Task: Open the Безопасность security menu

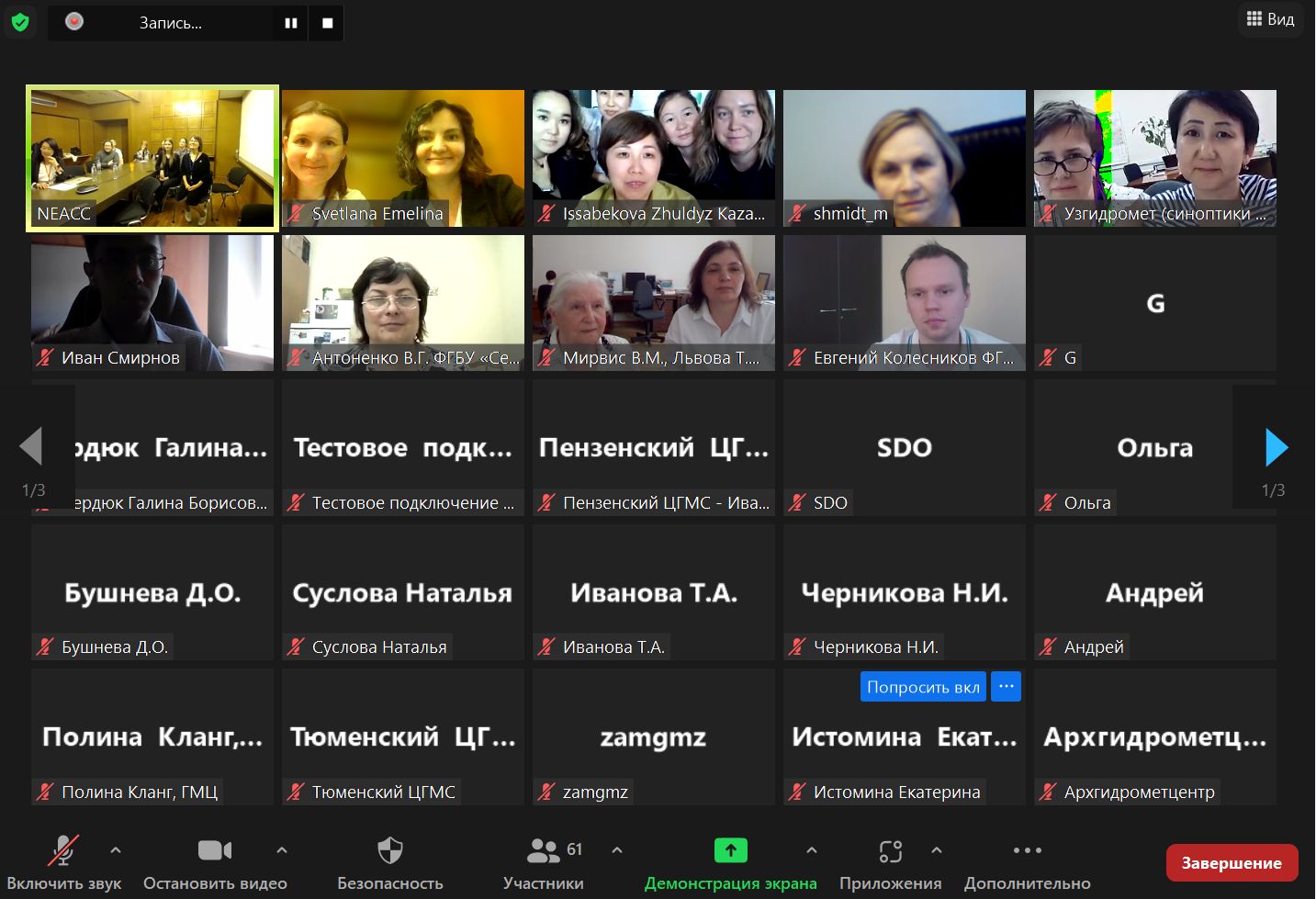Action: click(390, 863)
